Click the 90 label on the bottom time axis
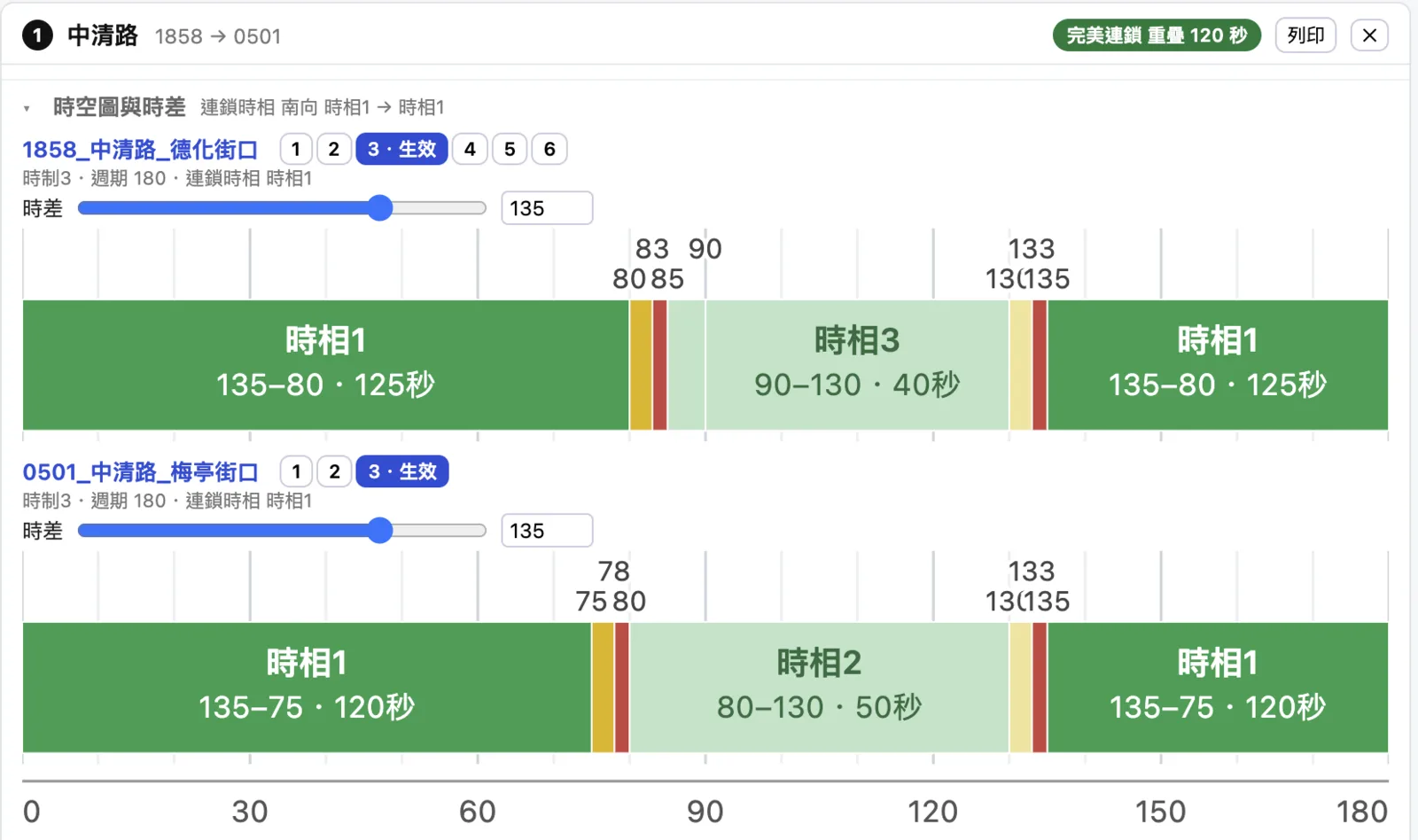The width and height of the screenshot is (1418, 840). [x=705, y=812]
